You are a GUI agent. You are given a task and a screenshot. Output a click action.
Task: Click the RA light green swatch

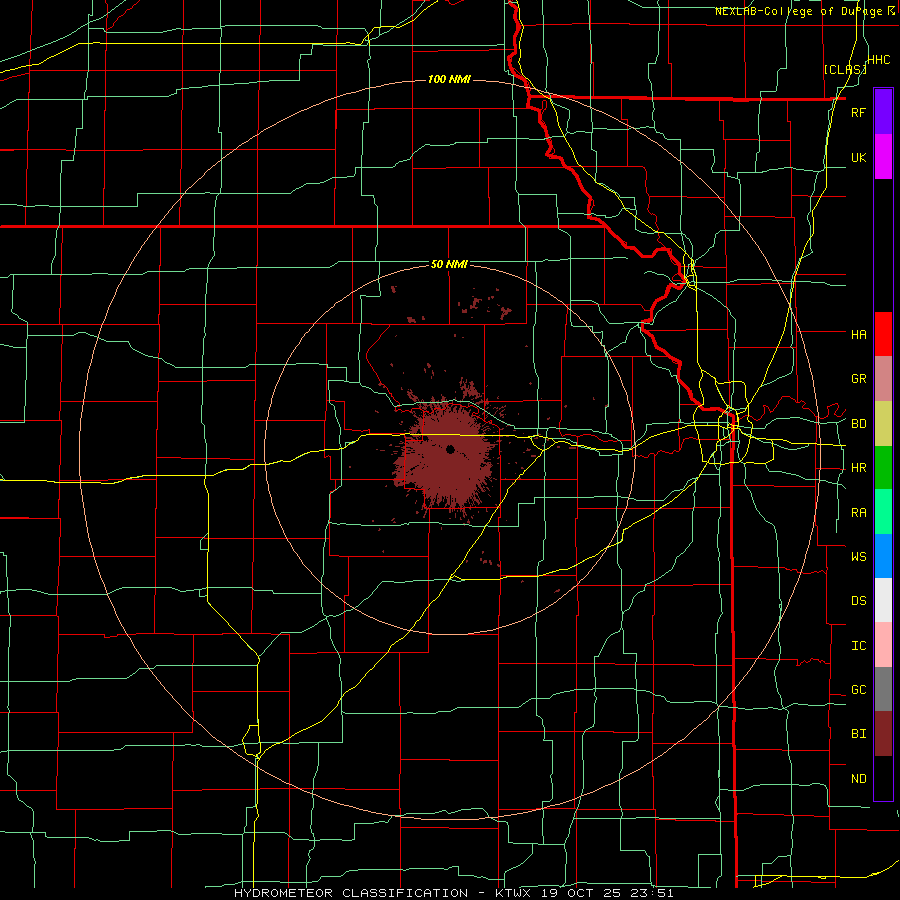coord(883,512)
